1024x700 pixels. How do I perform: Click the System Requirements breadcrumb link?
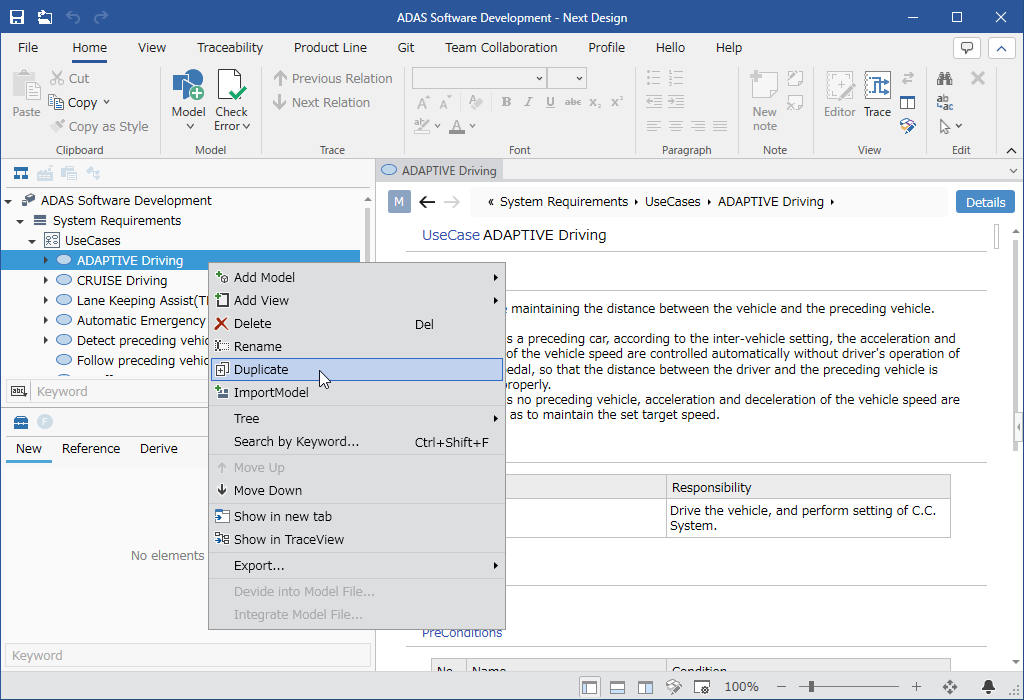pyautogui.click(x=564, y=202)
